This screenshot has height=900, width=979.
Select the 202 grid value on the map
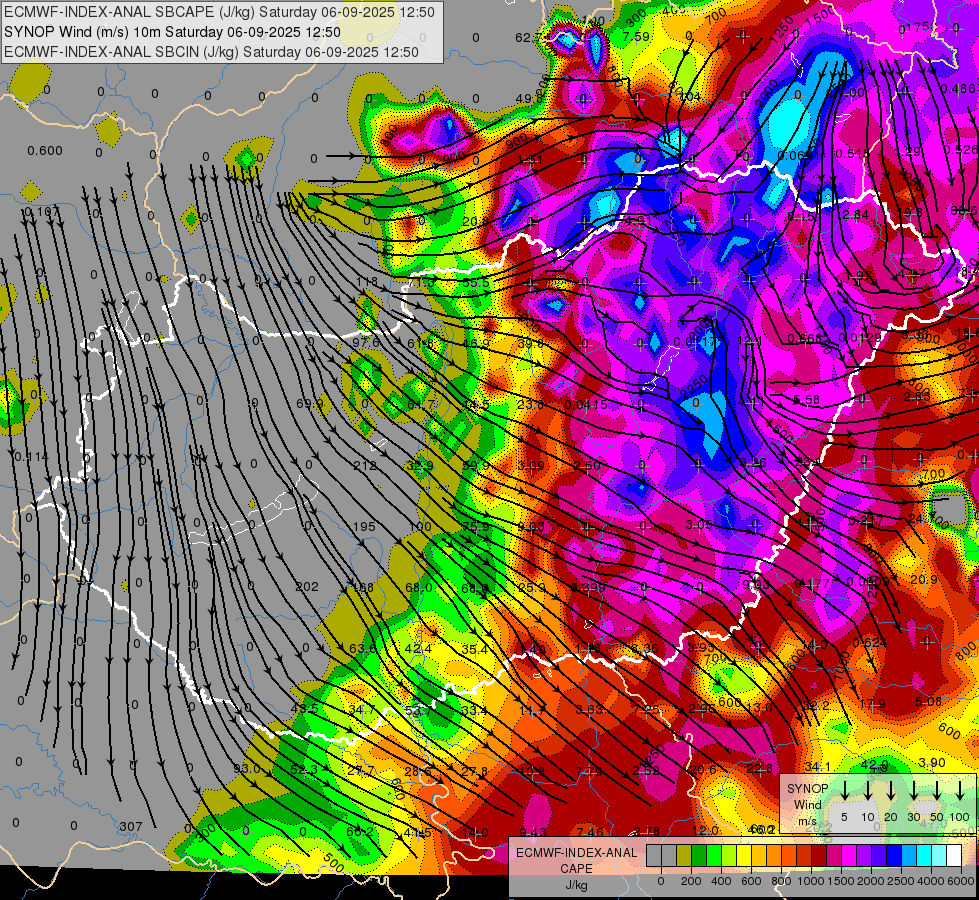(307, 586)
